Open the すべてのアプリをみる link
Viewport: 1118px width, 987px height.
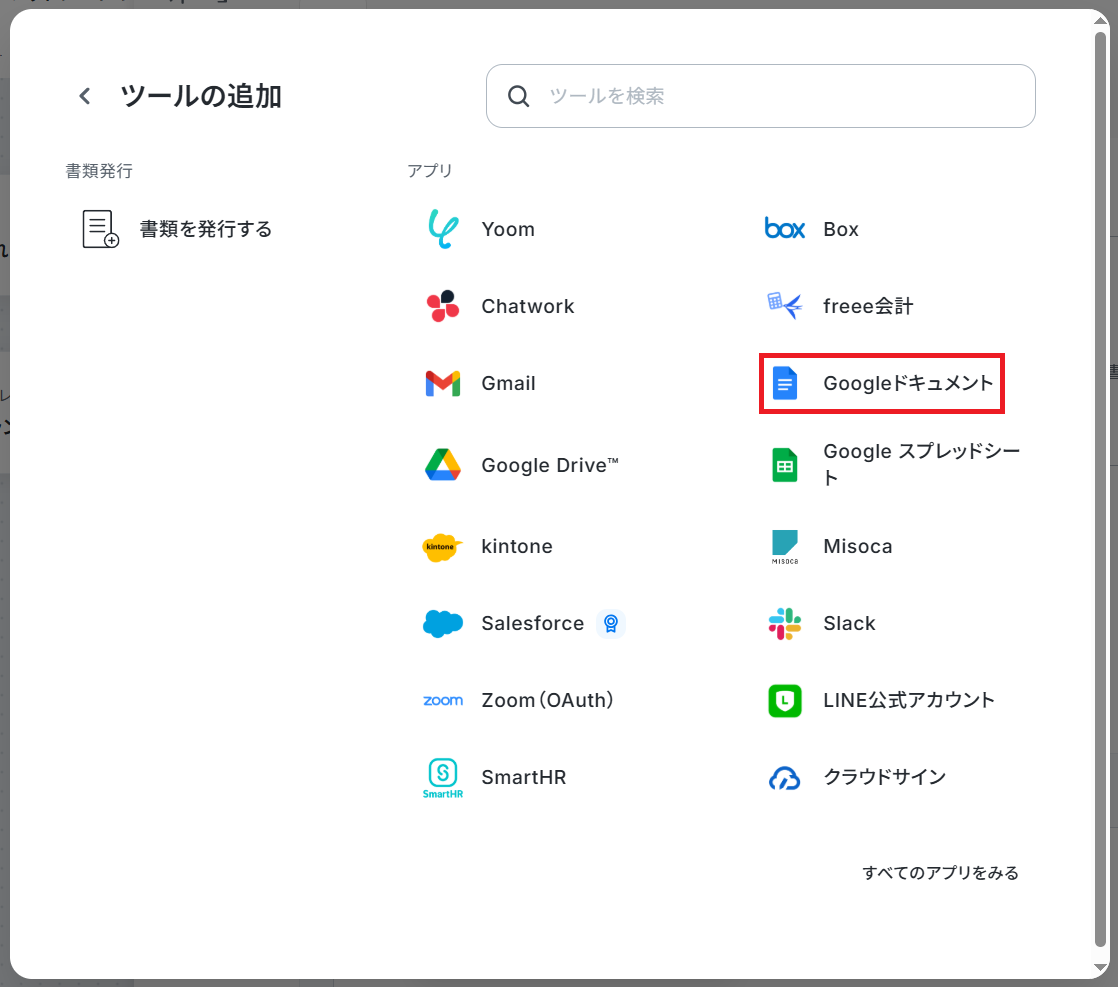[x=940, y=873]
